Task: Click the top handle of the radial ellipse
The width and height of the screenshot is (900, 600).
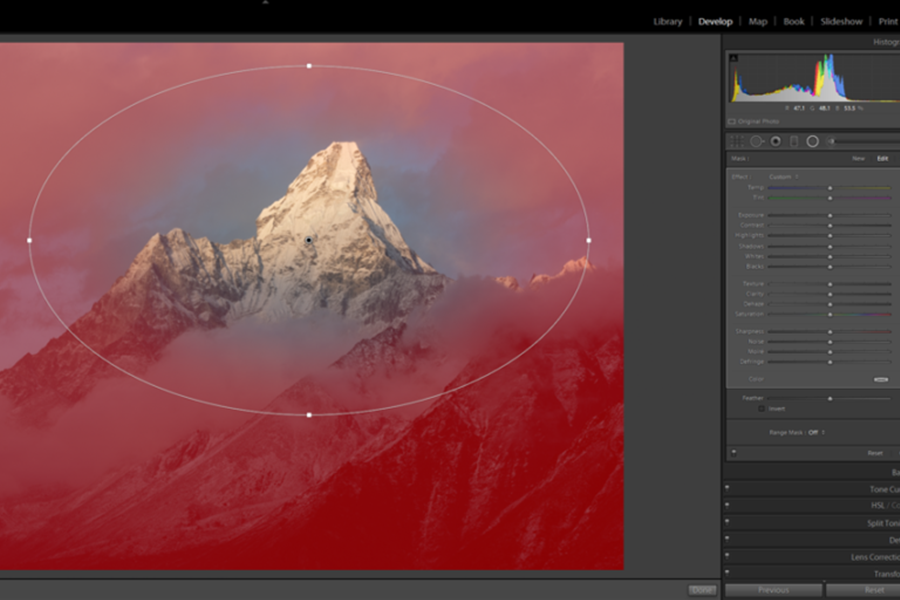Action: pos(309,66)
